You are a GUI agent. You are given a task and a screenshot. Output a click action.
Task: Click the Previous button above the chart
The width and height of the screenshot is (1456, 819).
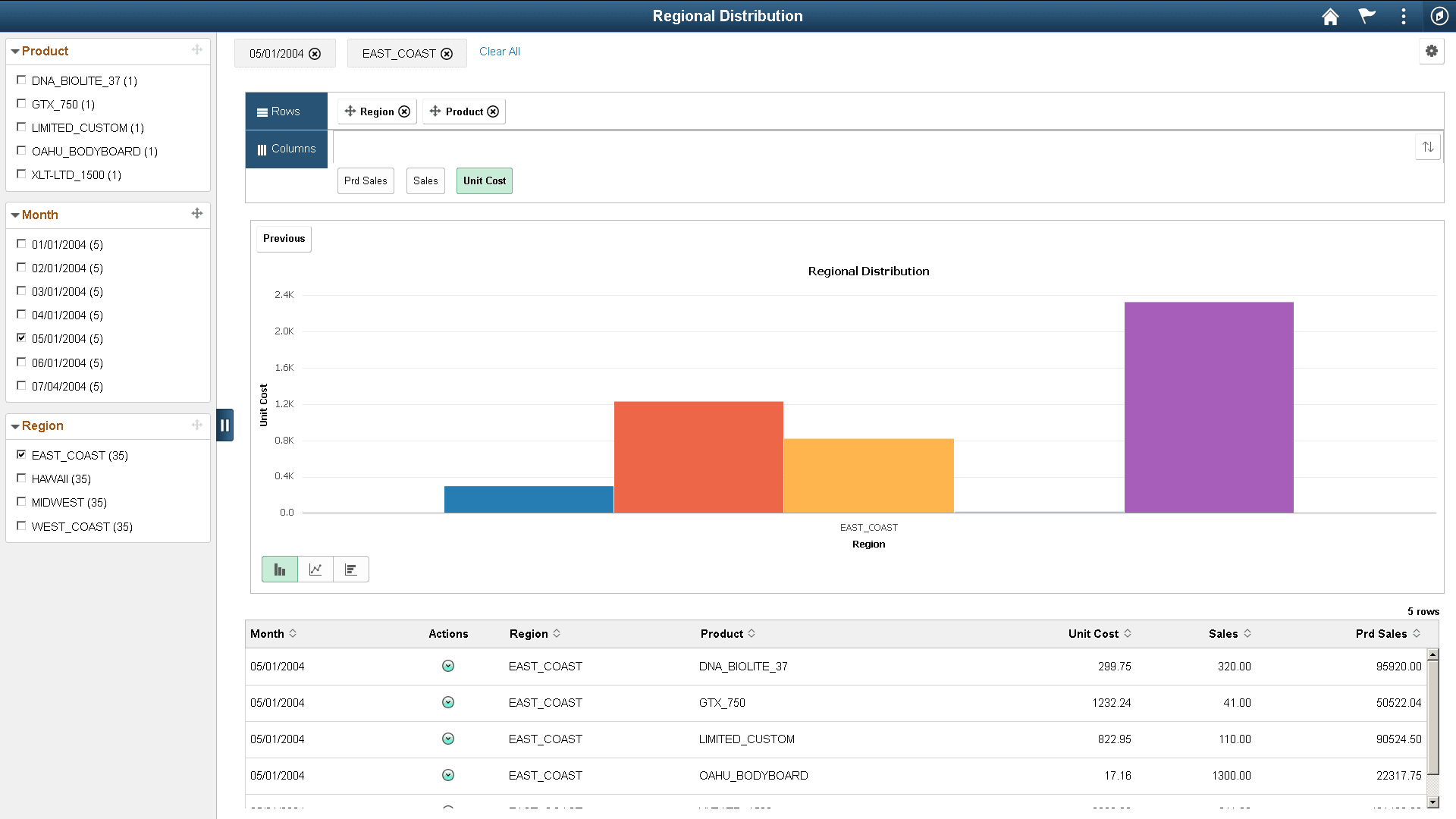[x=283, y=238]
